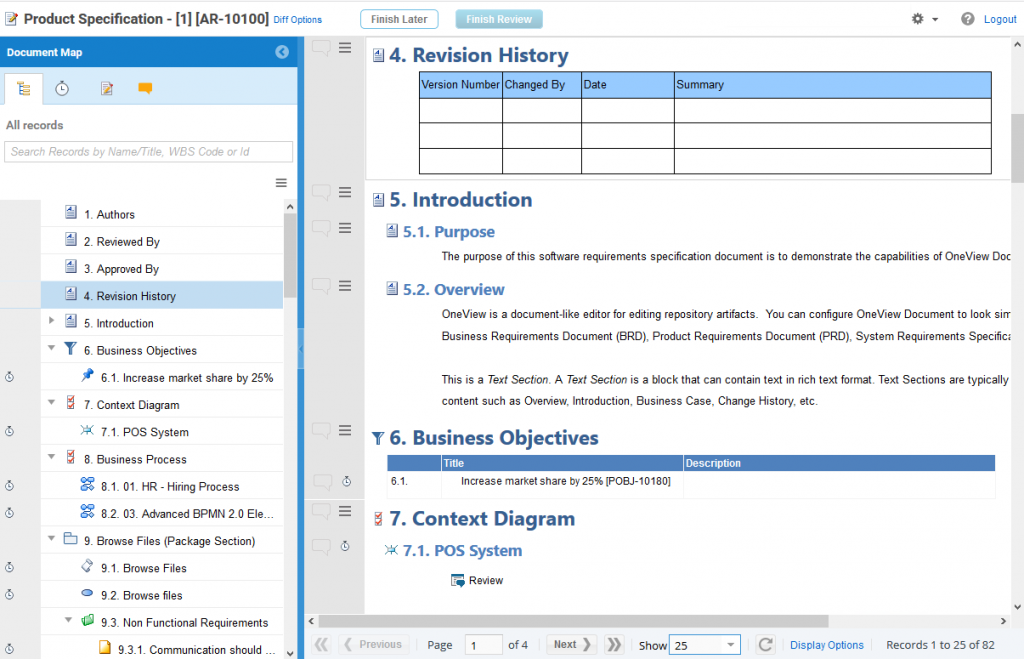This screenshot has width=1024, height=659.
Task: Click the help question mark icon
Action: click(x=967, y=19)
